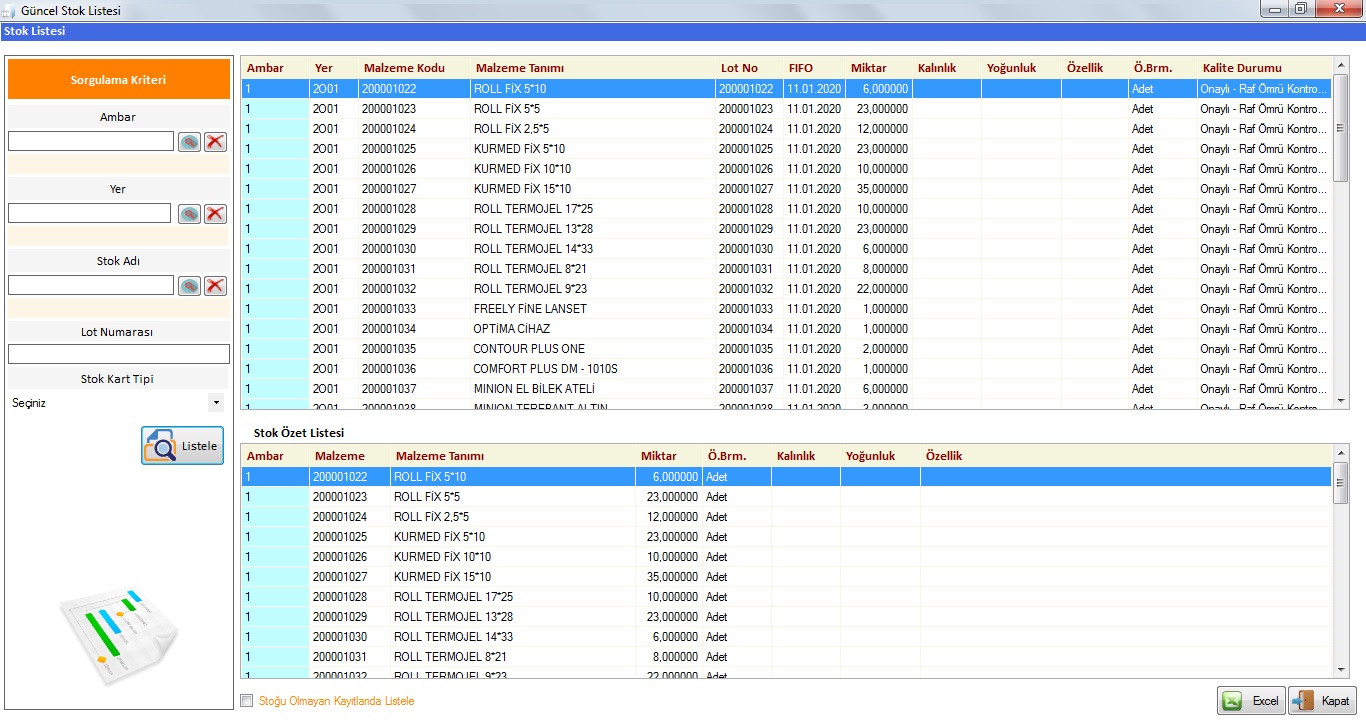Click Sorgulama Kriteri orange header
This screenshot has height=728, width=1366.
(119, 80)
